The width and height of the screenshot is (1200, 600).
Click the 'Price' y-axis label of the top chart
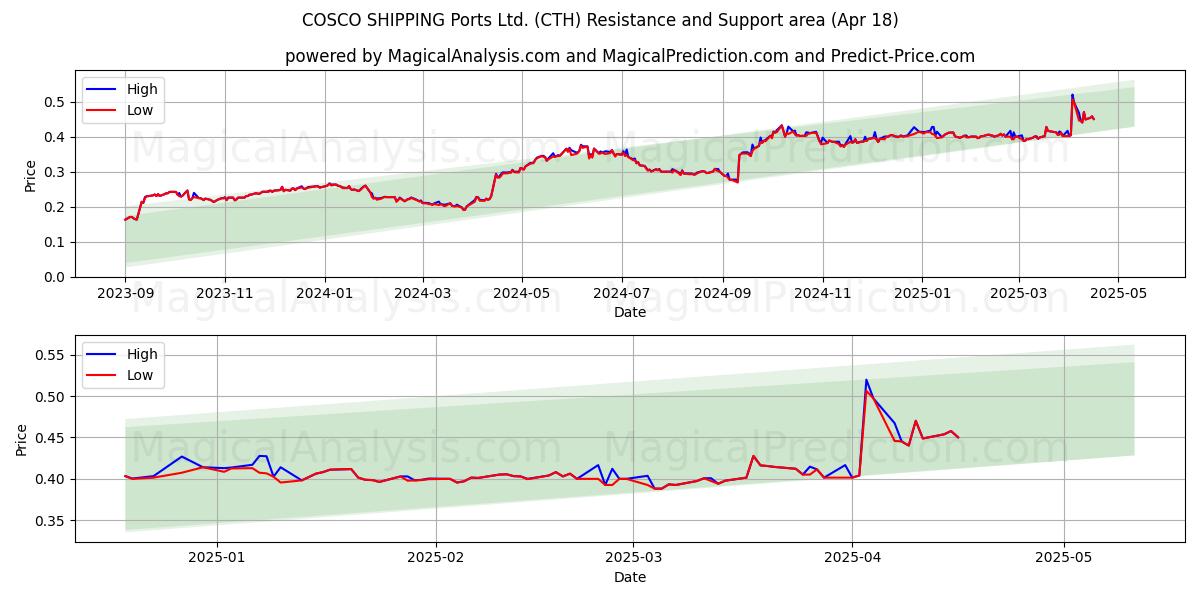point(30,176)
